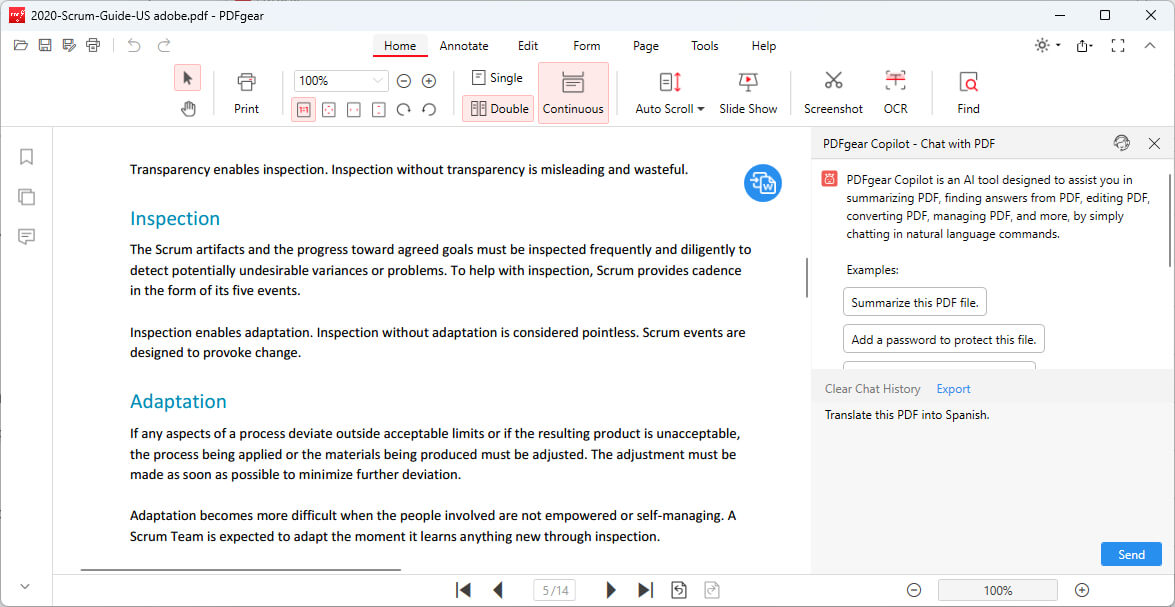Open the bookmarks sidebar panel

tap(27, 157)
